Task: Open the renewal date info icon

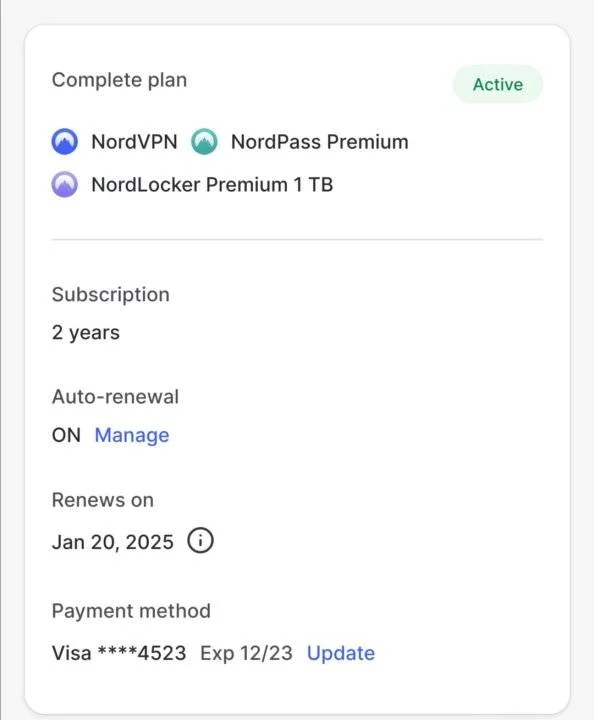Action: [x=200, y=540]
